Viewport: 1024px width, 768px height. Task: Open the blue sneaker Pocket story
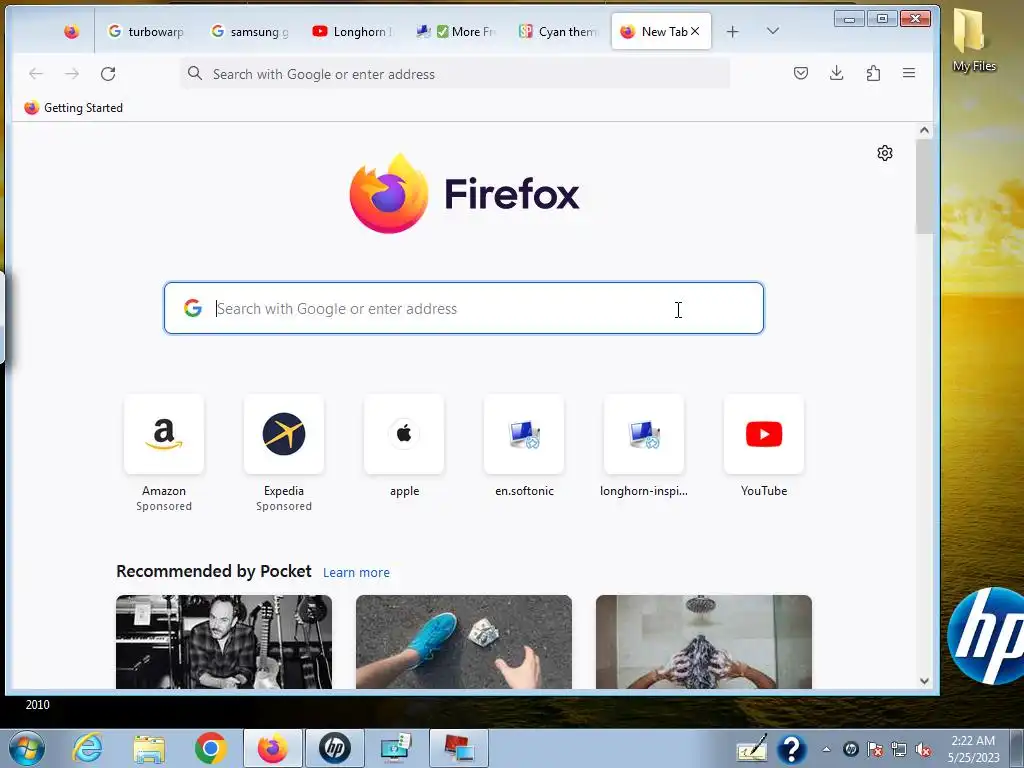tap(464, 642)
